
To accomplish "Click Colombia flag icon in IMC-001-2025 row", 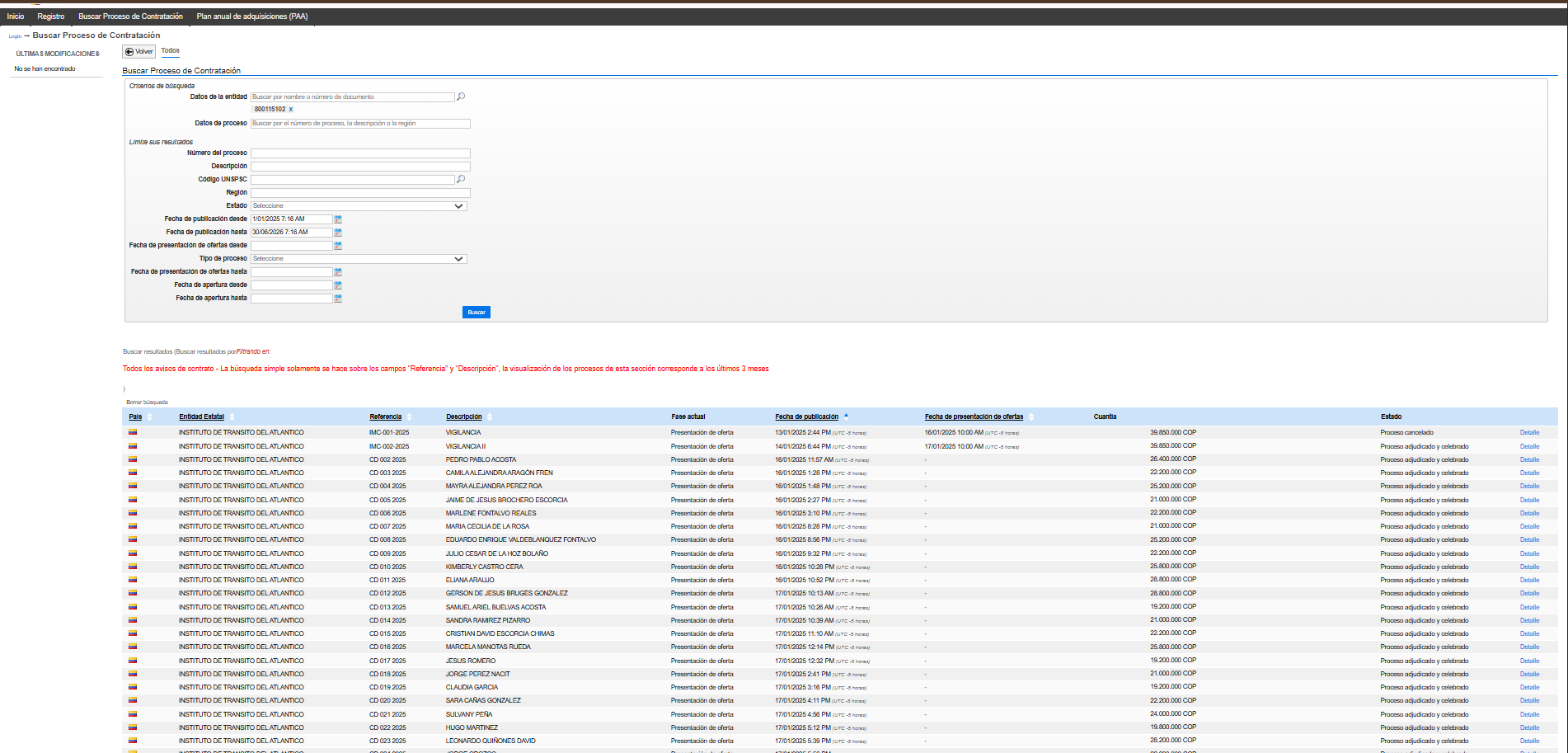I will tap(132, 432).
